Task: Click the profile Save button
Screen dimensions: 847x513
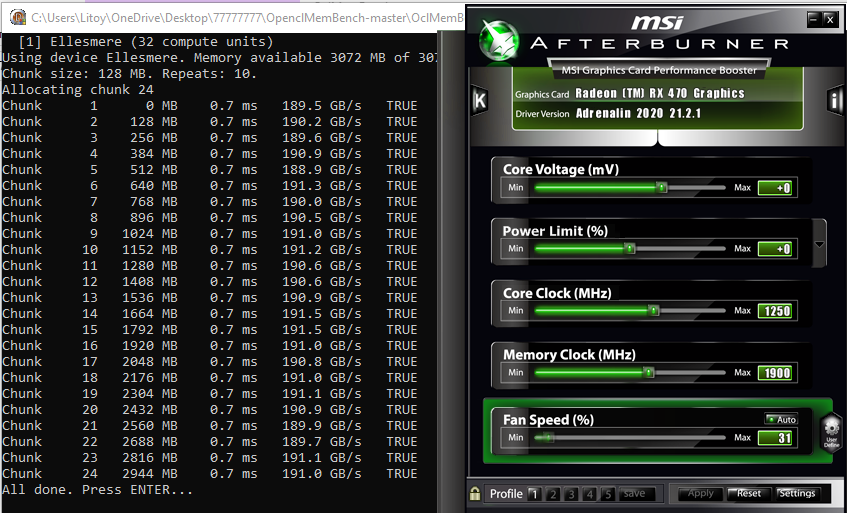Action: (x=635, y=494)
